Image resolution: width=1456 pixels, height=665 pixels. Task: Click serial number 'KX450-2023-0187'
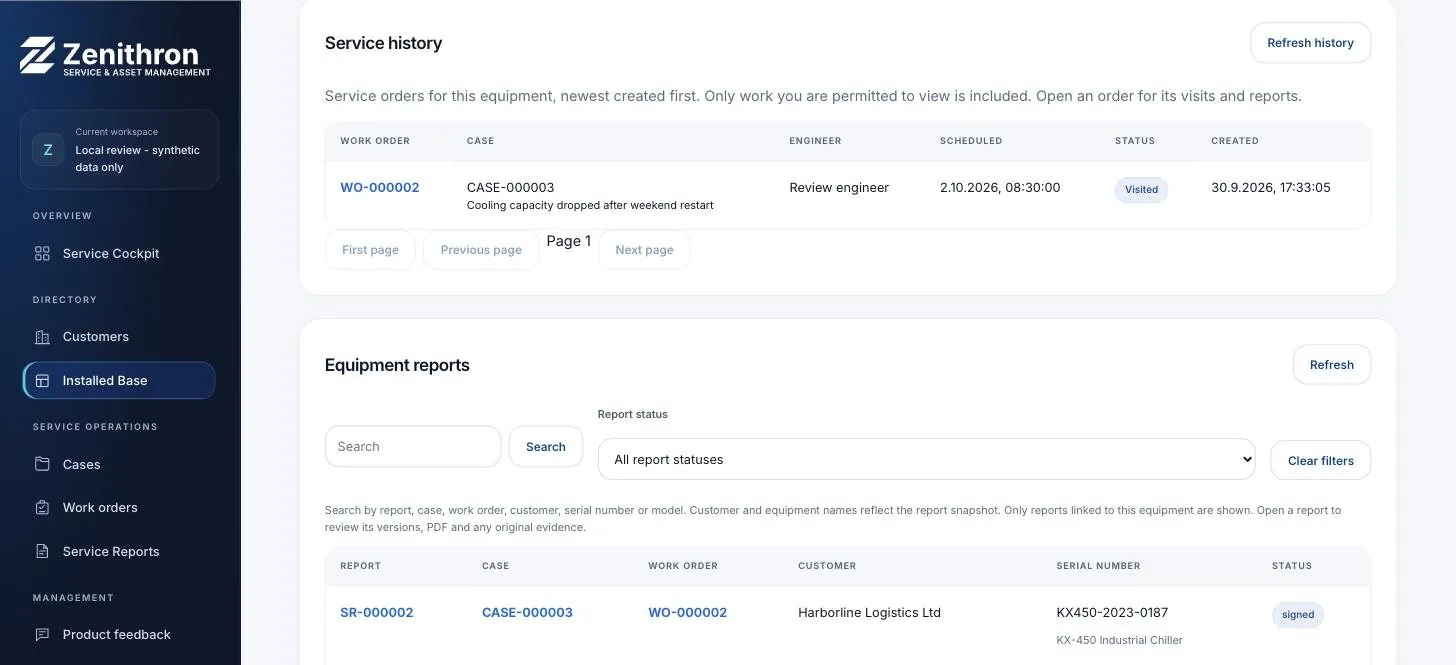(1112, 613)
